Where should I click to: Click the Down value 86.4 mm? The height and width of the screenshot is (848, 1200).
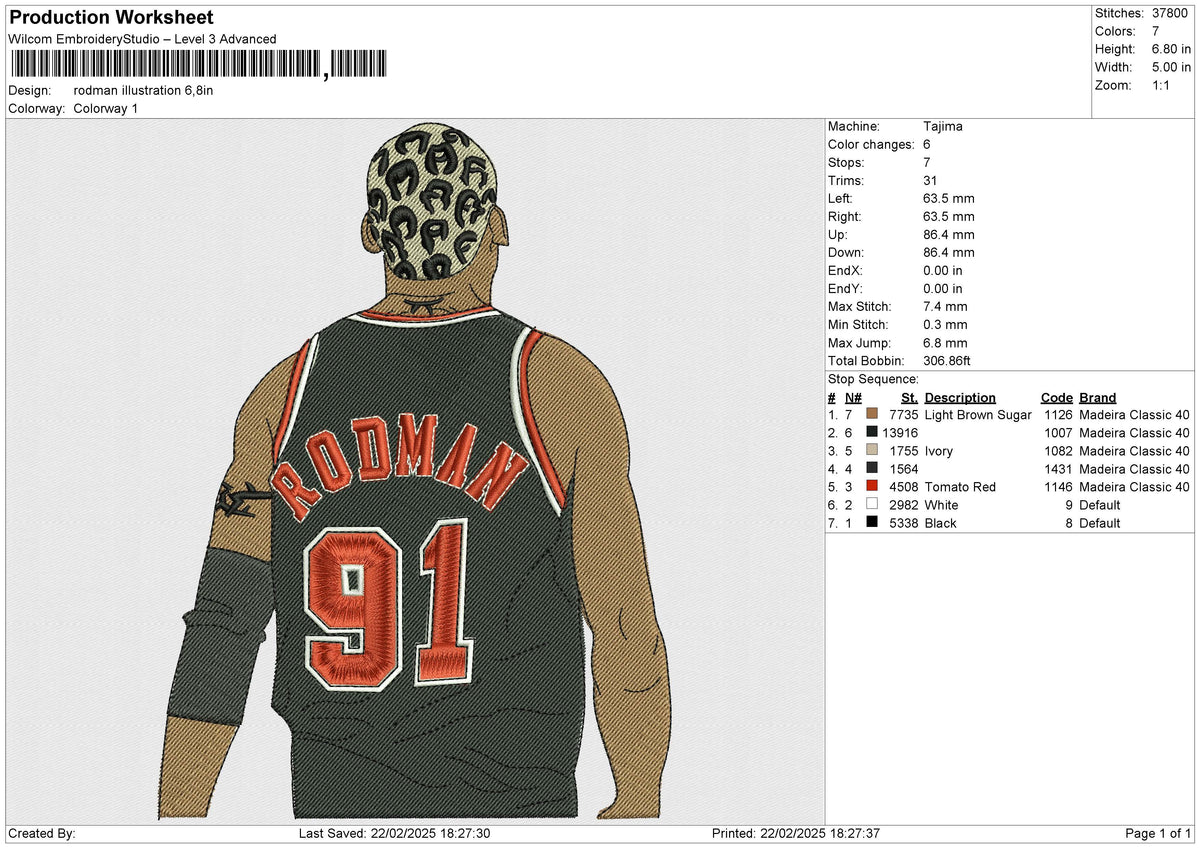(948, 253)
